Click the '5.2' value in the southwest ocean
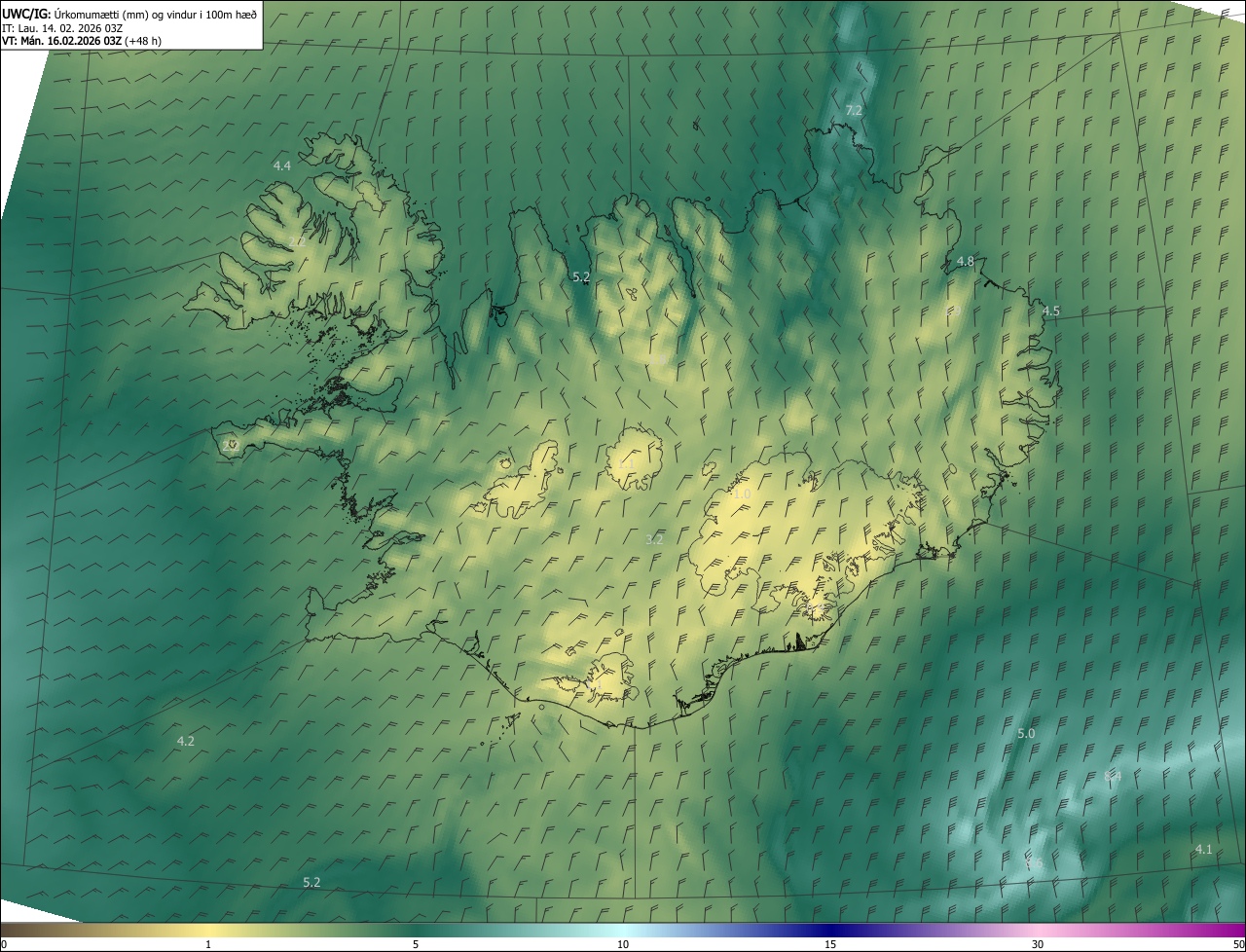Viewport: 1246px width, 952px height. point(311,882)
